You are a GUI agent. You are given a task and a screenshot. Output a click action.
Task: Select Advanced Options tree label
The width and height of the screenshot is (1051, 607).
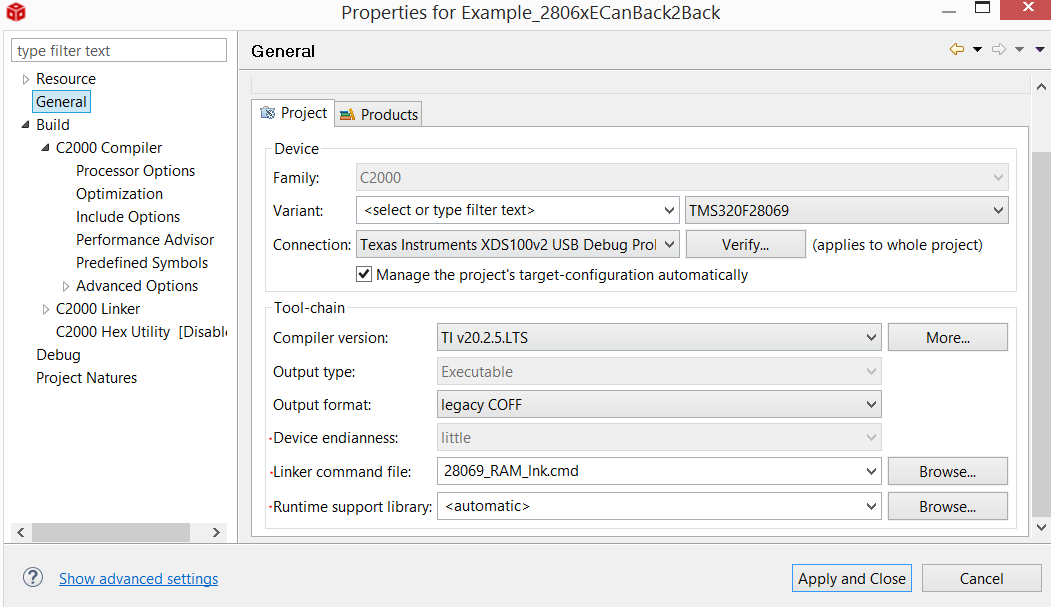137,286
